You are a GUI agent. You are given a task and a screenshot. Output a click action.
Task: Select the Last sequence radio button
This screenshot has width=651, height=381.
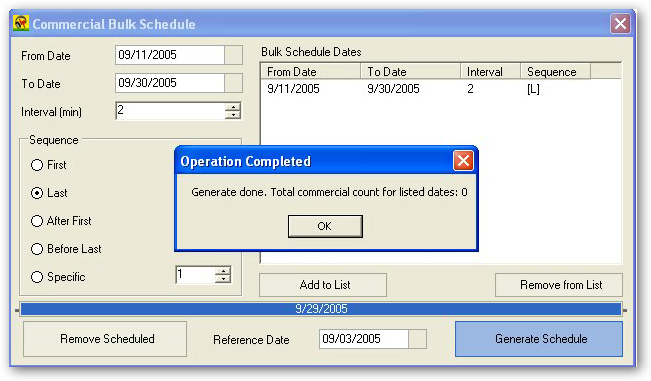(37, 193)
